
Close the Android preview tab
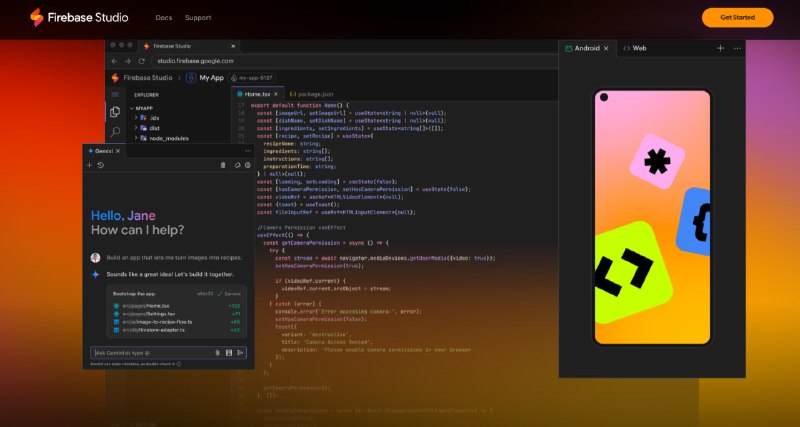[606, 48]
